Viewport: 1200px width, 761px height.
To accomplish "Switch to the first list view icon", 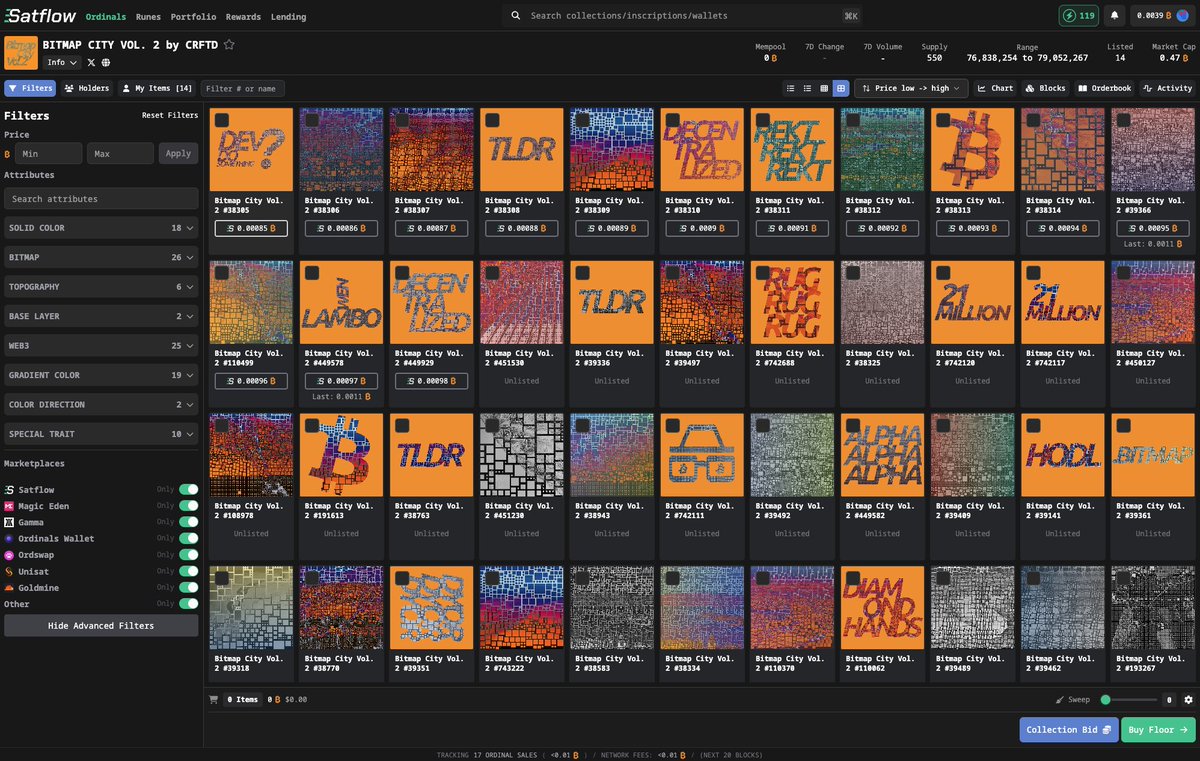I will click(x=791, y=88).
